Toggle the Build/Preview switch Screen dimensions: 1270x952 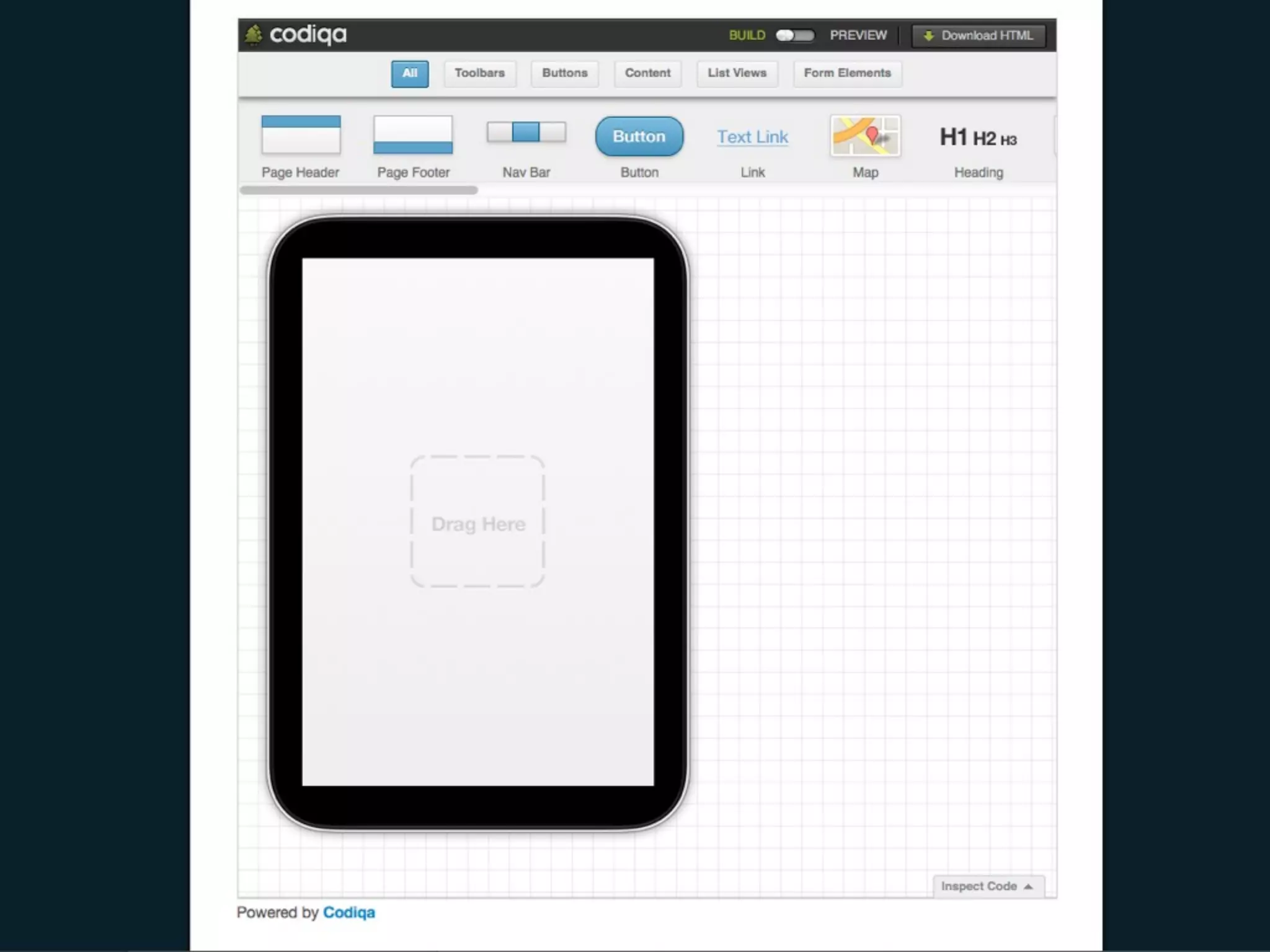[795, 35]
